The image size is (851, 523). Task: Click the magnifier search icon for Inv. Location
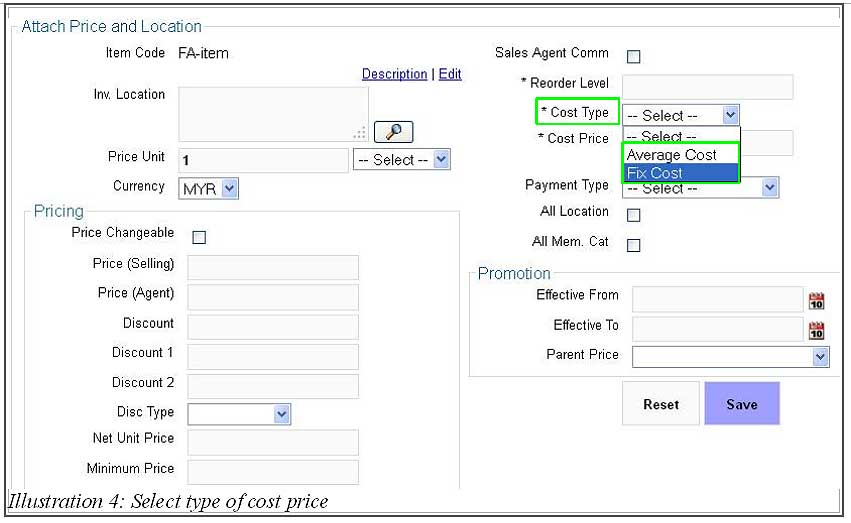393,132
